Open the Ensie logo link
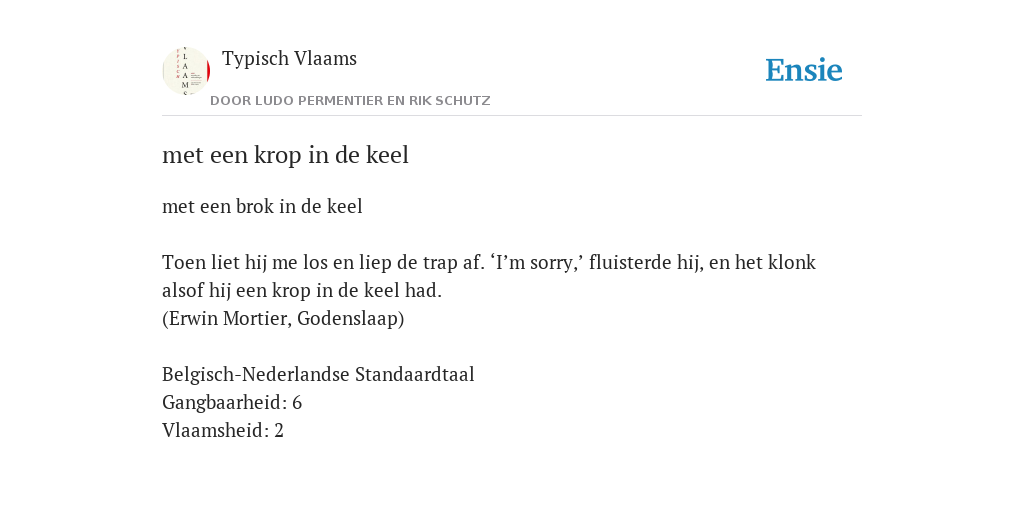The width and height of the screenshot is (1024, 512). pos(804,70)
